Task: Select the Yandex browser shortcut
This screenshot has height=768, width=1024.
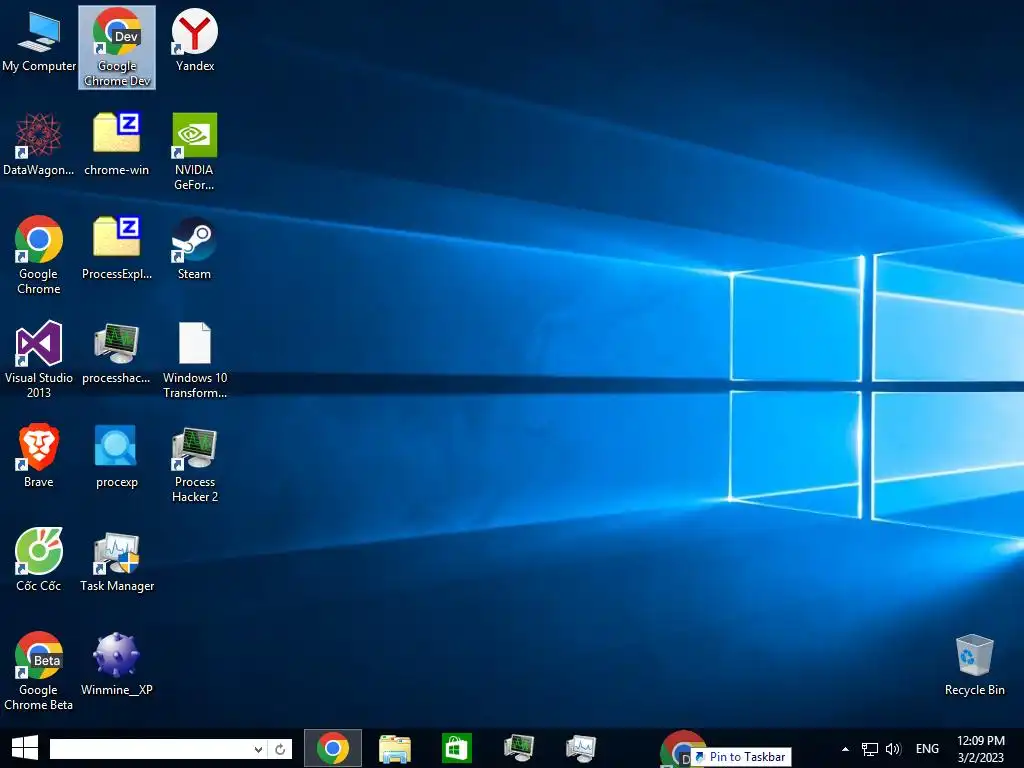Action: 195,40
